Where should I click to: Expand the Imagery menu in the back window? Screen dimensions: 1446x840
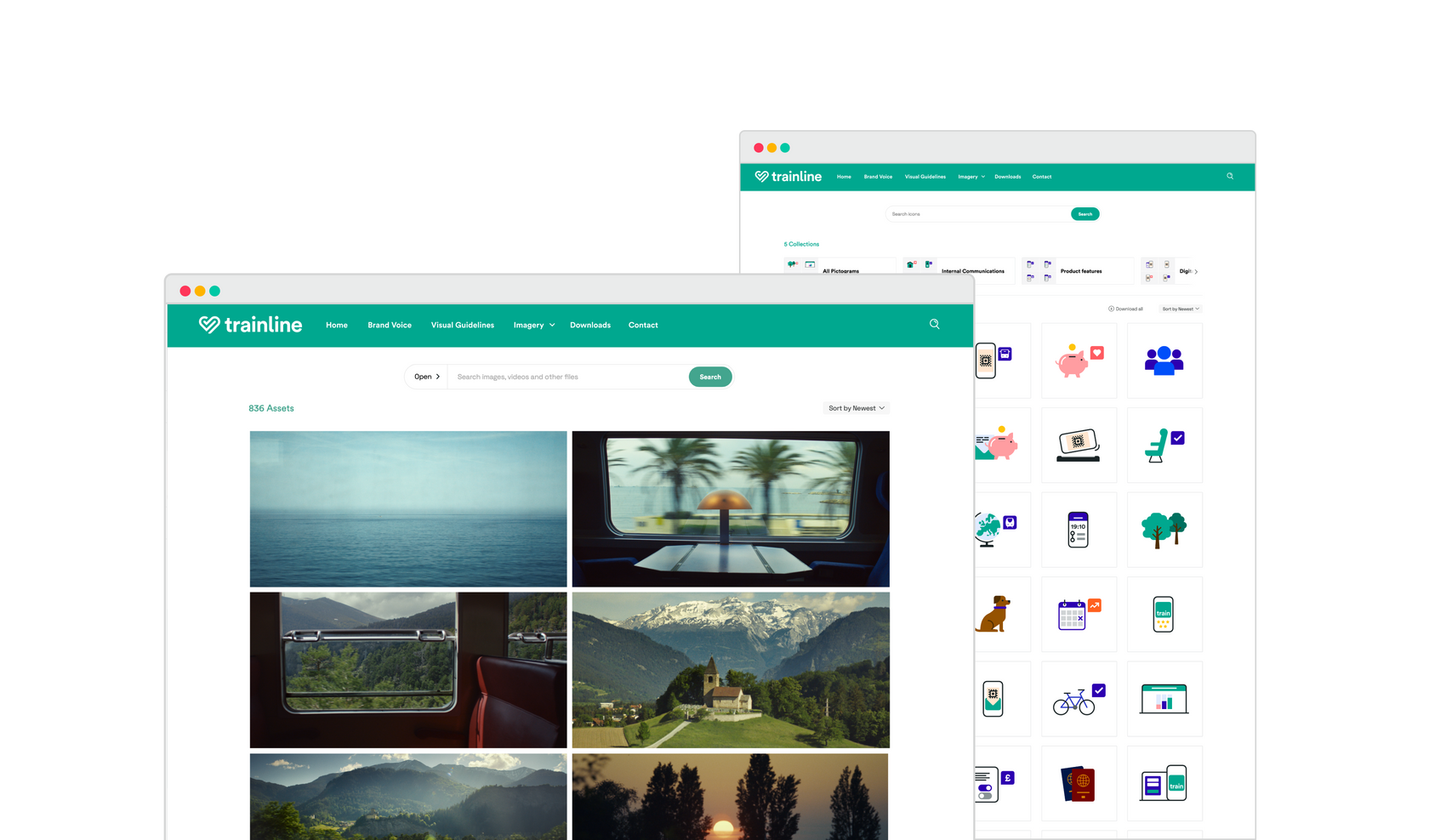971,177
